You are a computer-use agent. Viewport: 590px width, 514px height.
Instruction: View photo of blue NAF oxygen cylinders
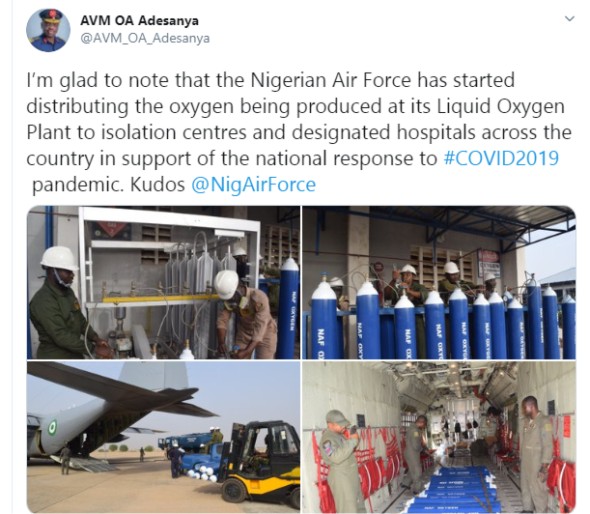pyautogui.click(x=439, y=282)
